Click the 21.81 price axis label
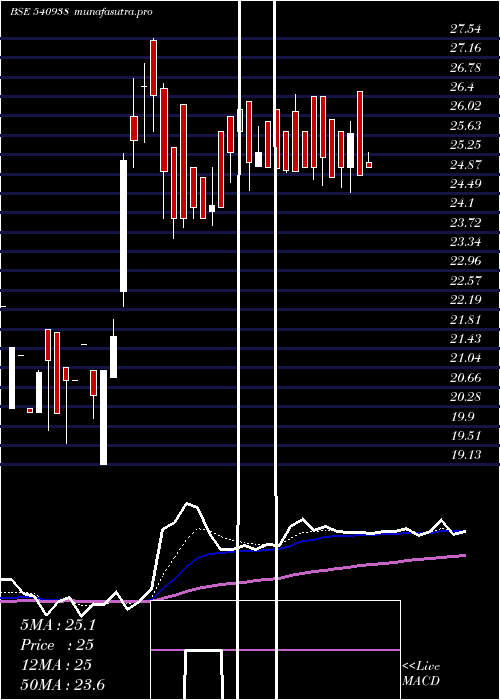This screenshot has width=500, height=700. click(x=466, y=320)
